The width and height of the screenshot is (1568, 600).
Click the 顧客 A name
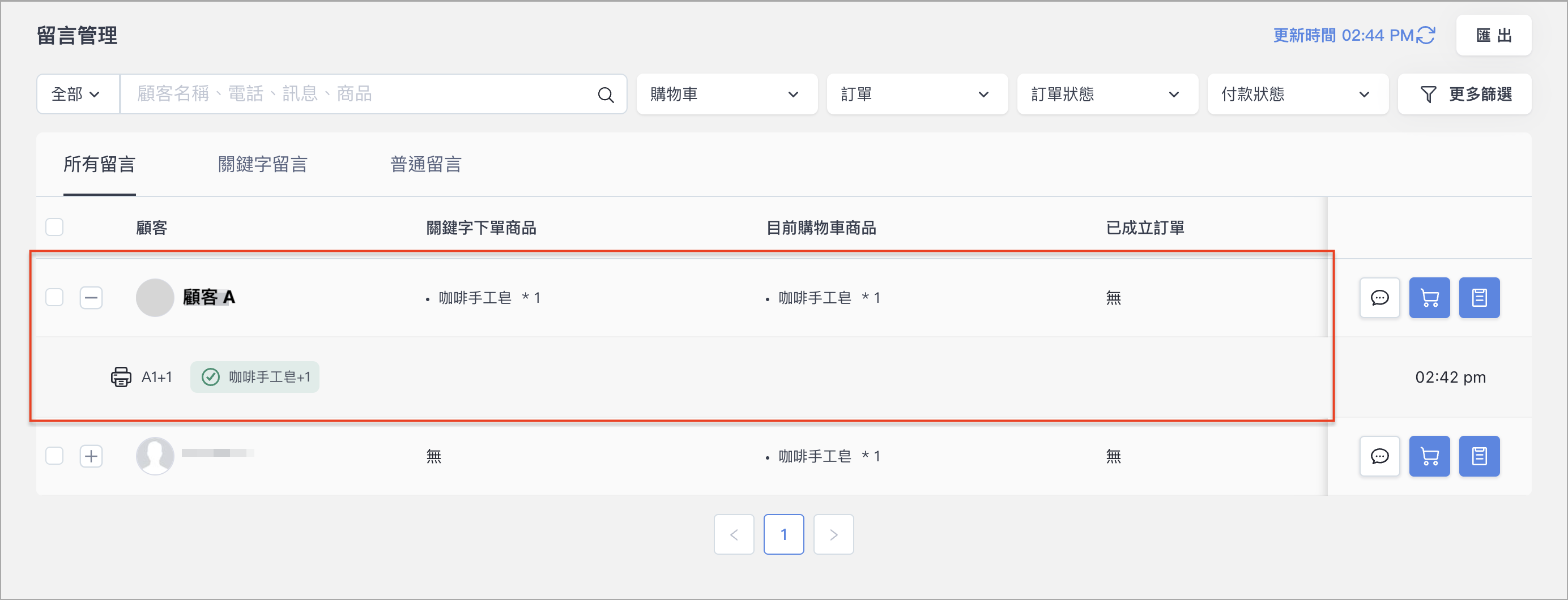tap(209, 298)
